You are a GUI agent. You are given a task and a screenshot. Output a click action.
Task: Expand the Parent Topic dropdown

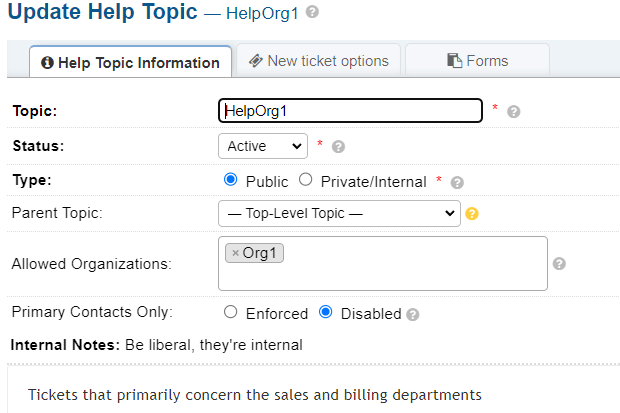coord(339,213)
